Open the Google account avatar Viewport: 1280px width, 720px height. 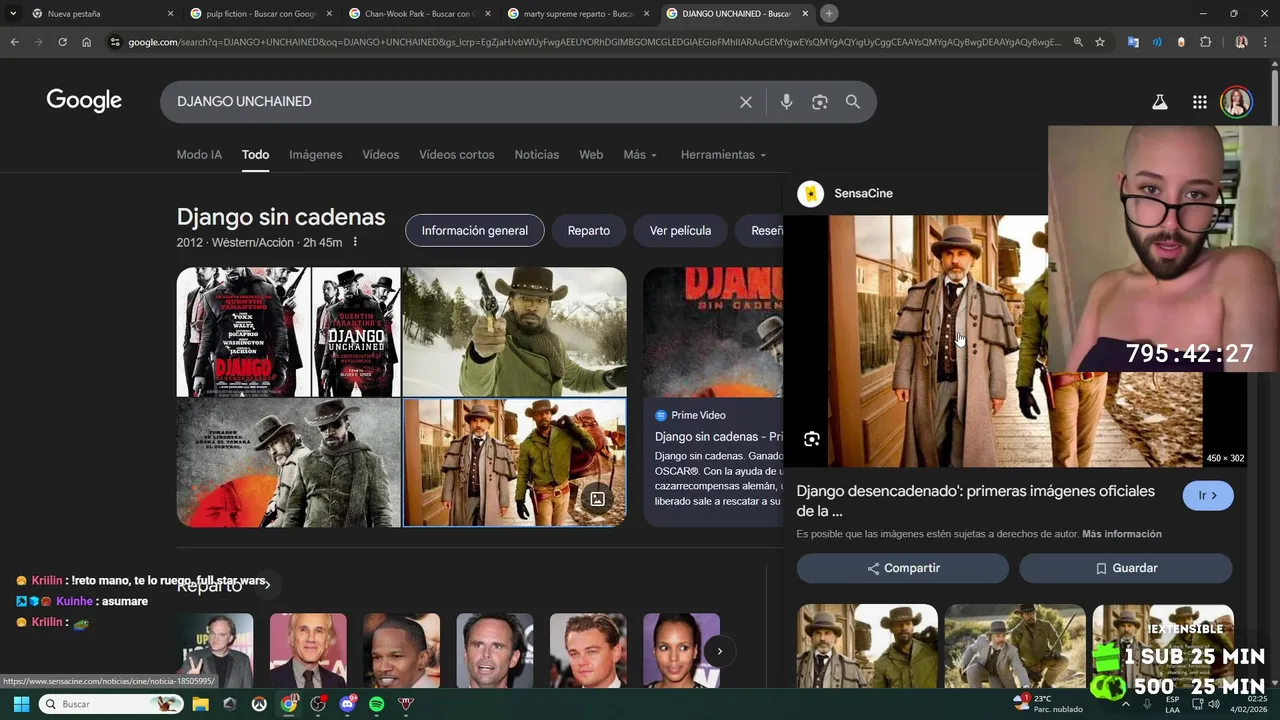pyautogui.click(x=1237, y=102)
